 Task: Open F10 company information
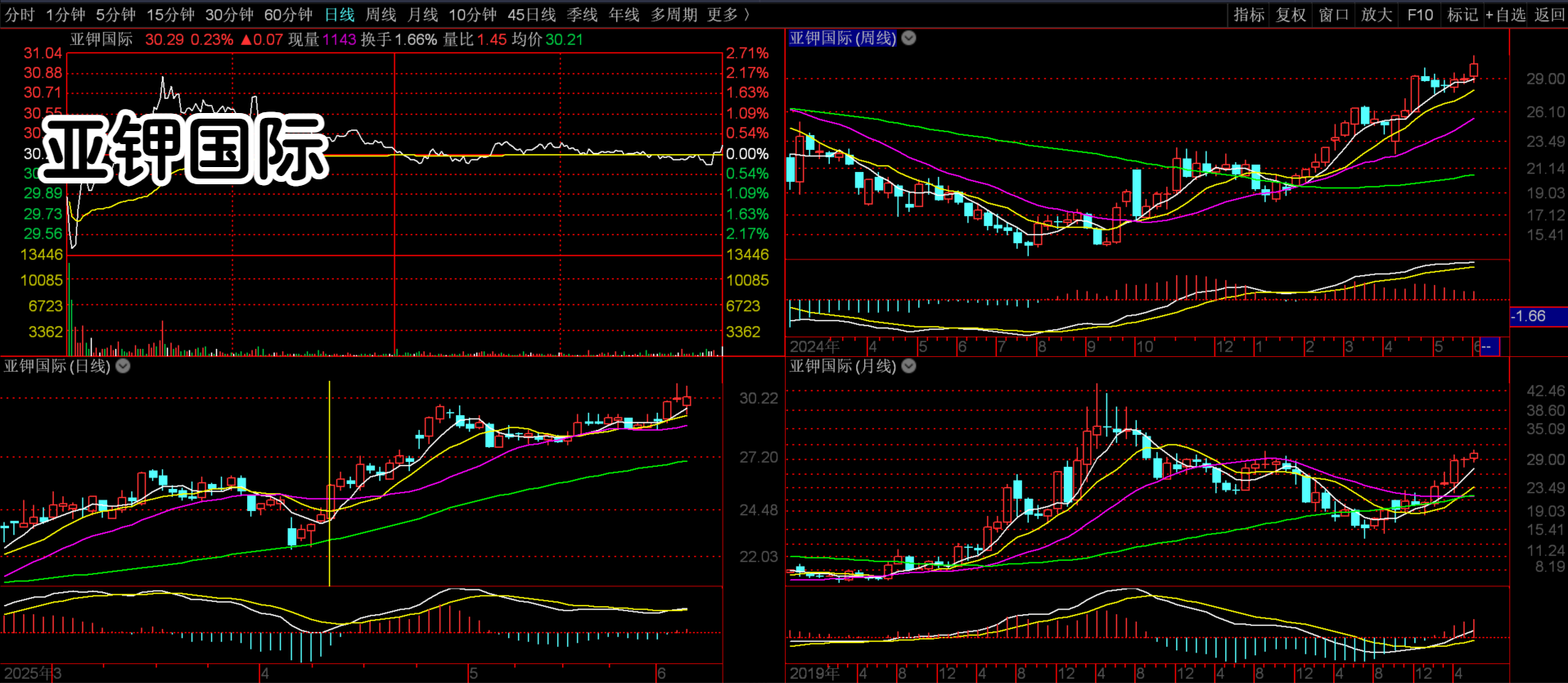click(1420, 15)
